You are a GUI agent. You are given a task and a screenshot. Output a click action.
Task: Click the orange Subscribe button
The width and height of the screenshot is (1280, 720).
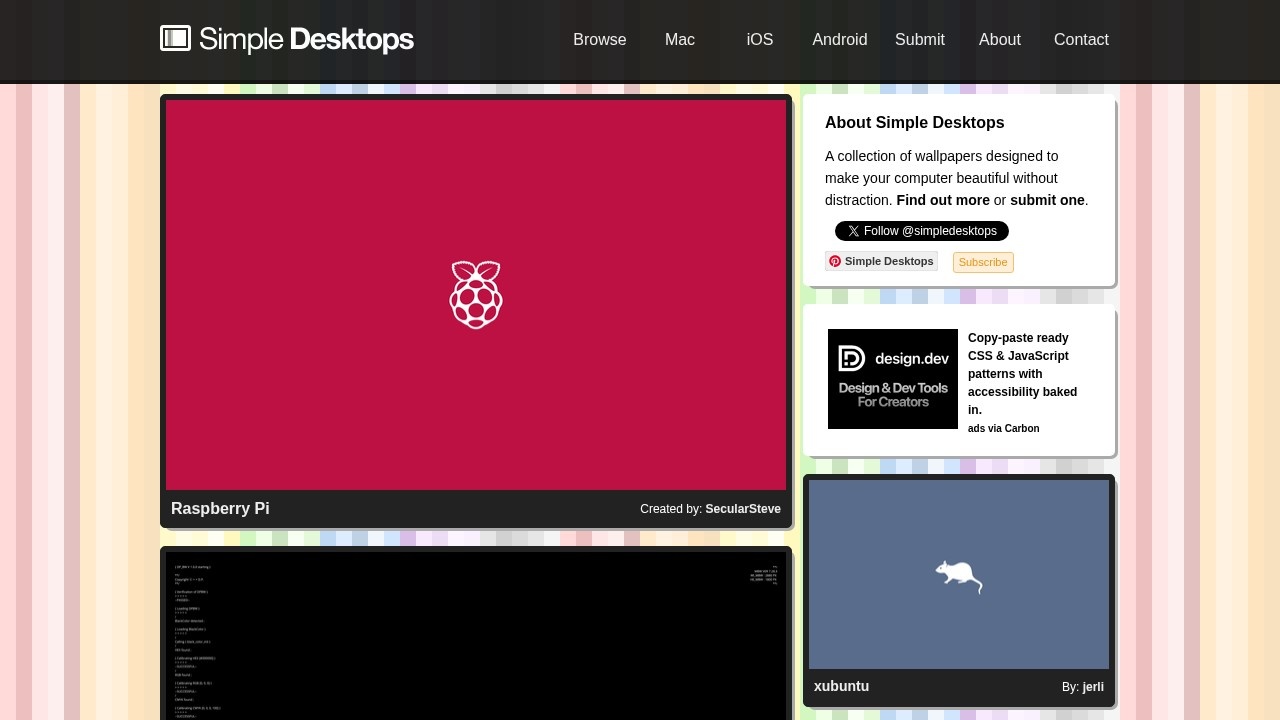pyautogui.click(x=983, y=262)
